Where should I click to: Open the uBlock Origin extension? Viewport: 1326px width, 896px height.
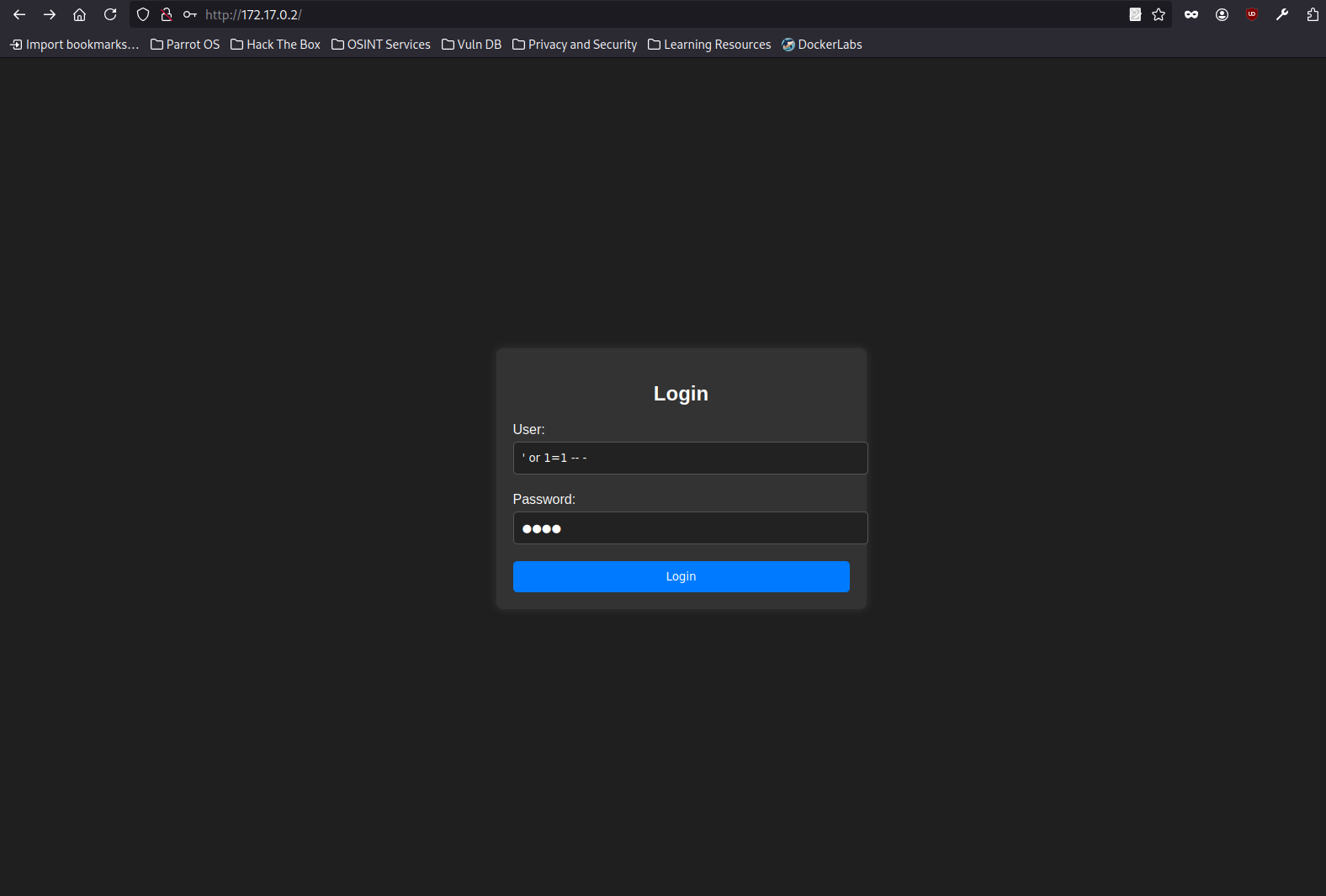[1252, 14]
